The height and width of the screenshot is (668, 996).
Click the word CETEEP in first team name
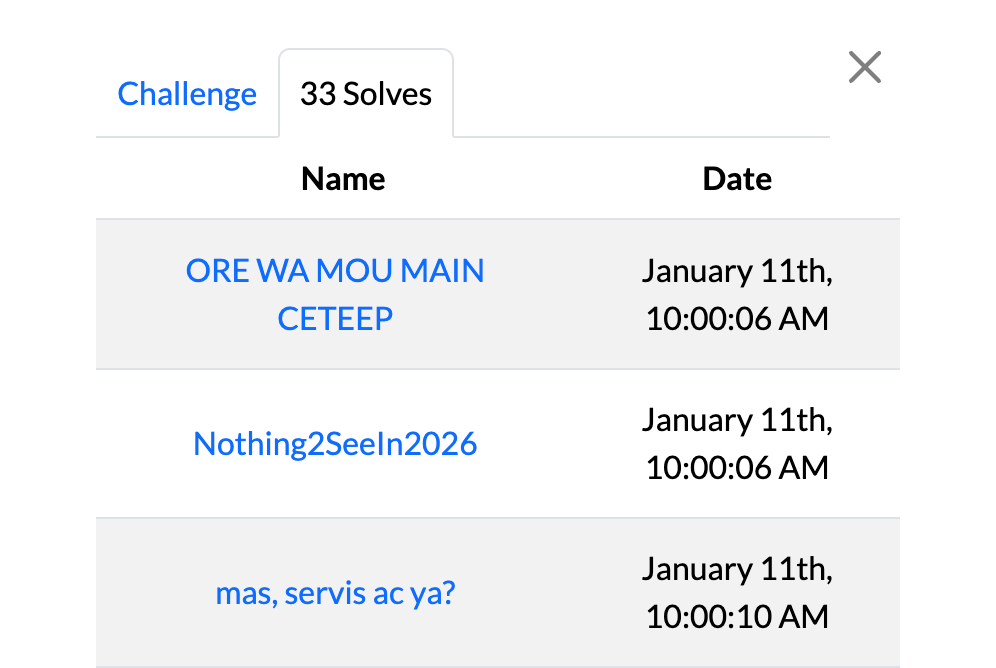[x=335, y=319]
